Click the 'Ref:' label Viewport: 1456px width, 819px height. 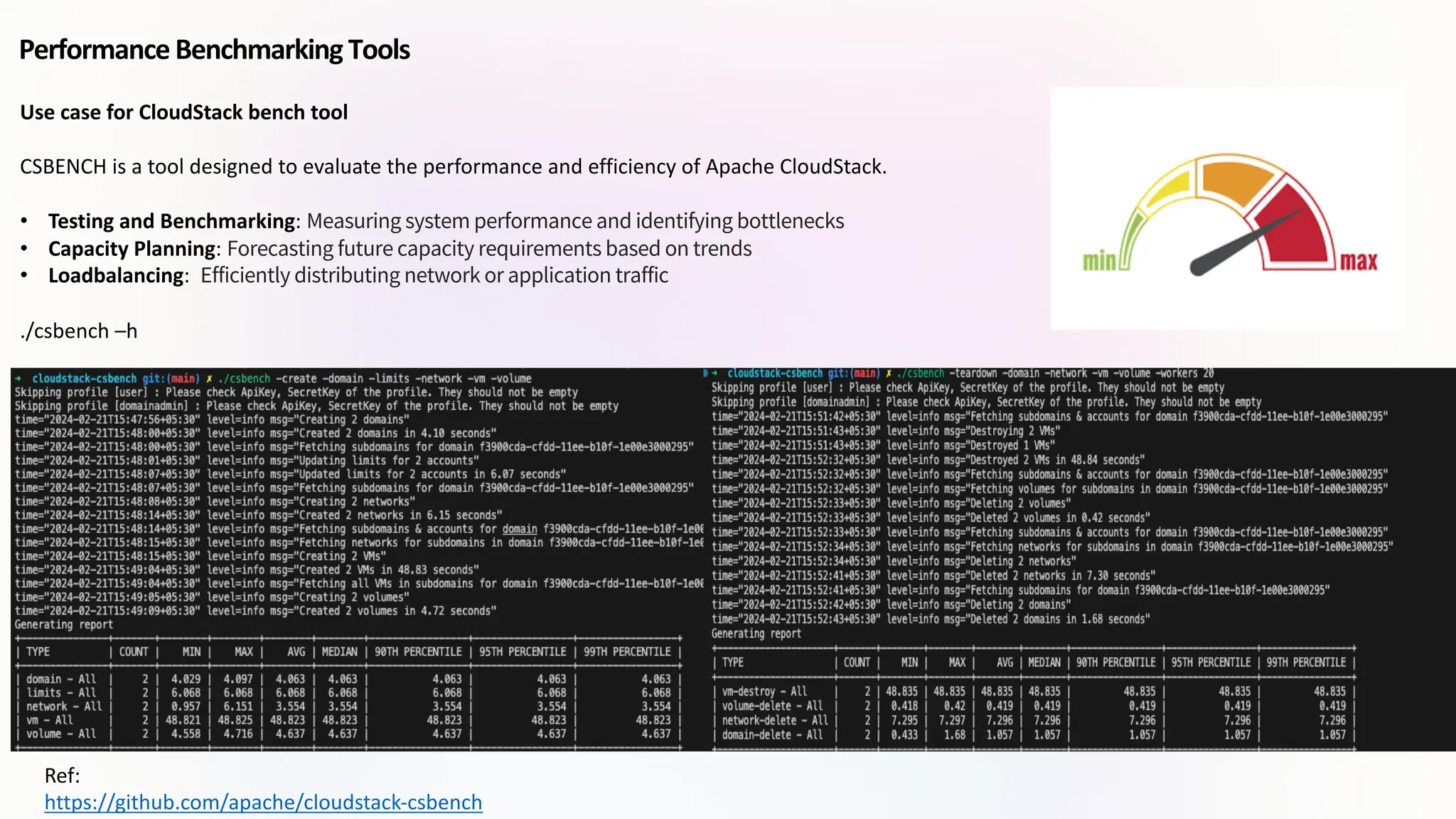click(x=62, y=776)
